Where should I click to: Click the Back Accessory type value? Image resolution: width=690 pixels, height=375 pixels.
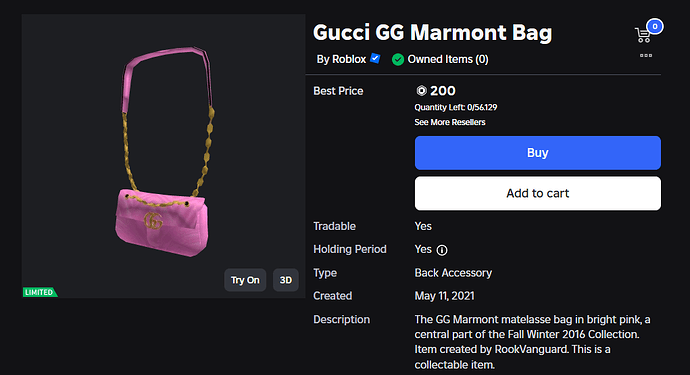coord(453,273)
